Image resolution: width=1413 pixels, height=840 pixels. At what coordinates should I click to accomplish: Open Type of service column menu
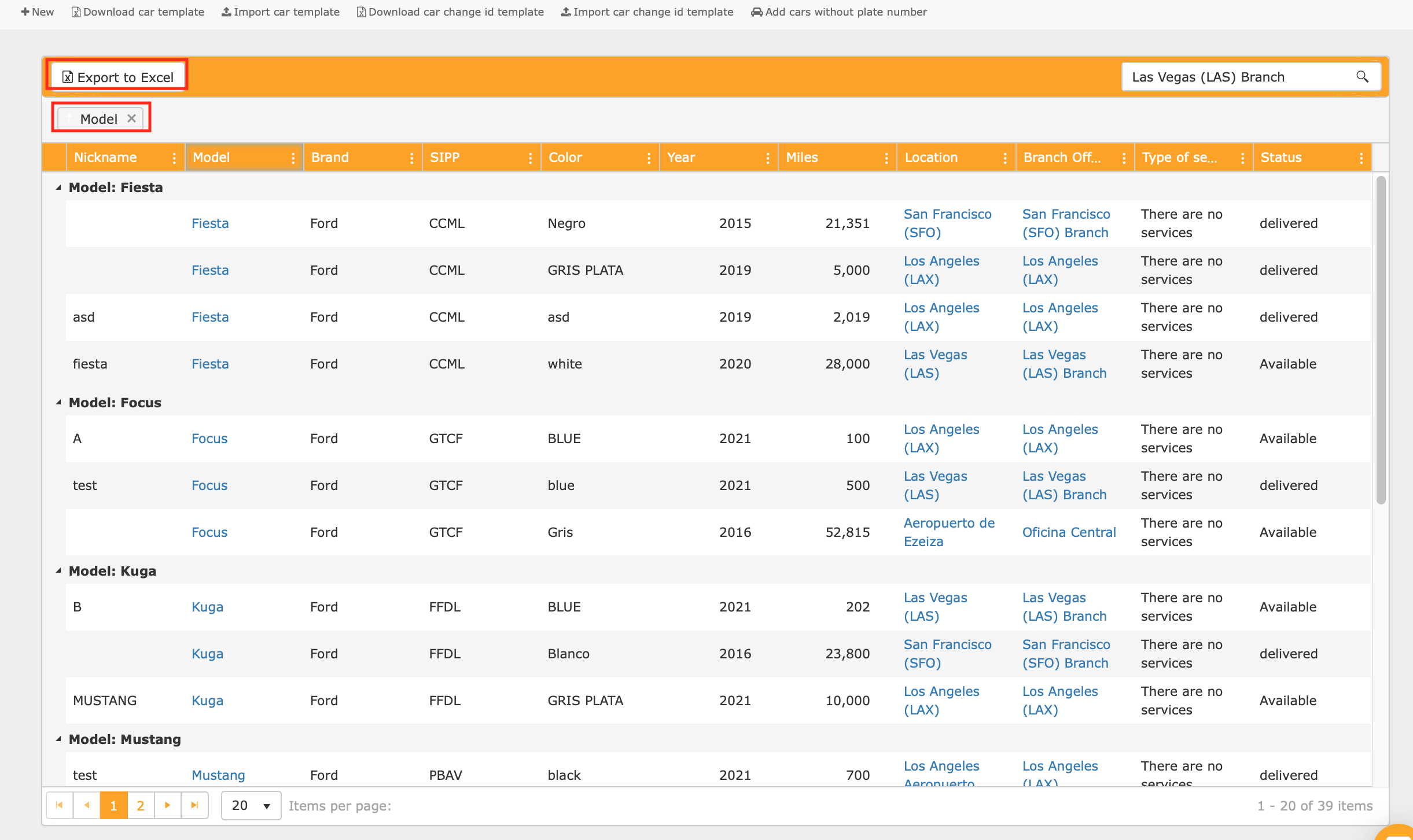pyautogui.click(x=1242, y=157)
